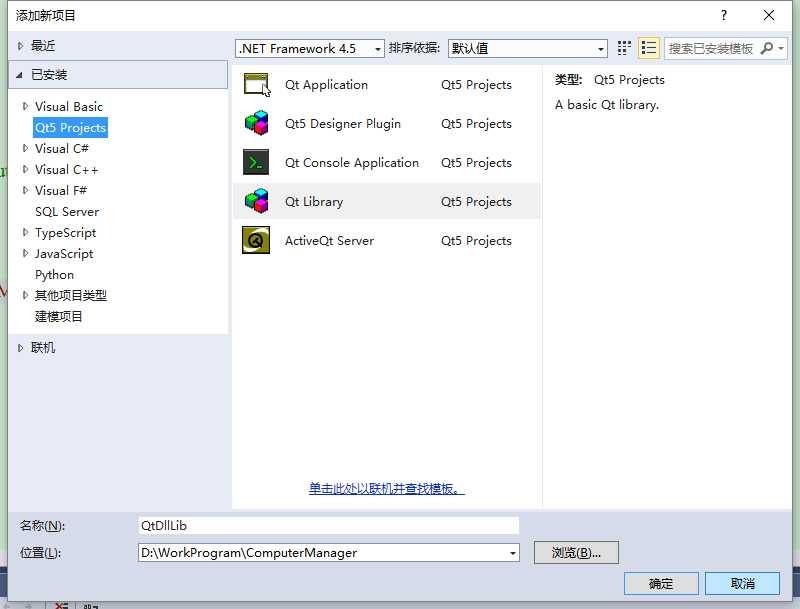800x609 pixels.
Task: Click the 名称 input field containing QtDllLib
Action: coord(329,525)
